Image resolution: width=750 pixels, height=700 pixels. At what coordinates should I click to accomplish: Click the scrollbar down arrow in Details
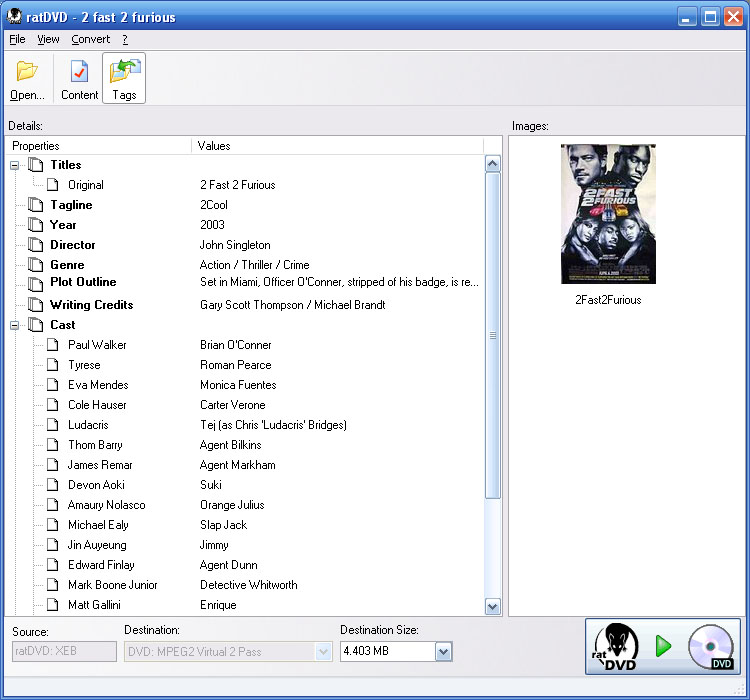pyautogui.click(x=492, y=606)
